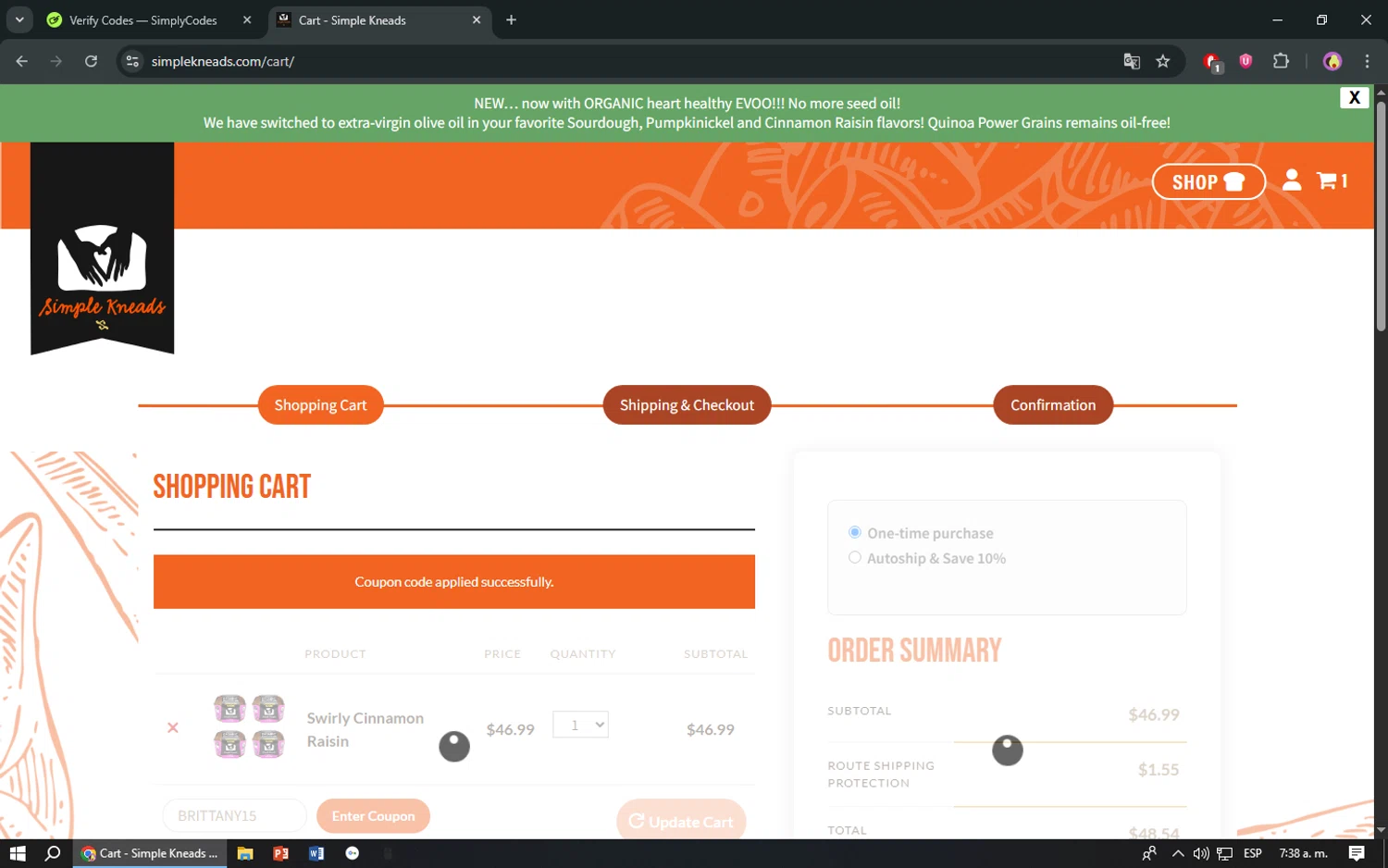The height and width of the screenshot is (868, 1388).
Task: Select Autoship & Save 10% option
Action: pyautogui.click(x=855, y=557)
